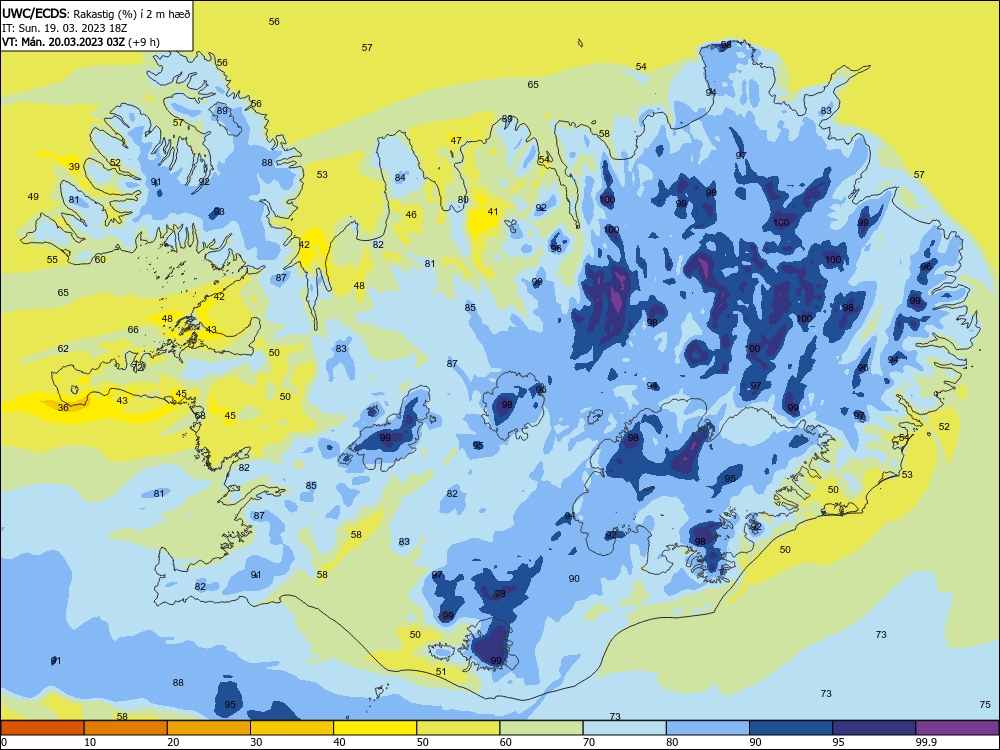Select the 90–95 dark blue legend swatch

[791, 728]
